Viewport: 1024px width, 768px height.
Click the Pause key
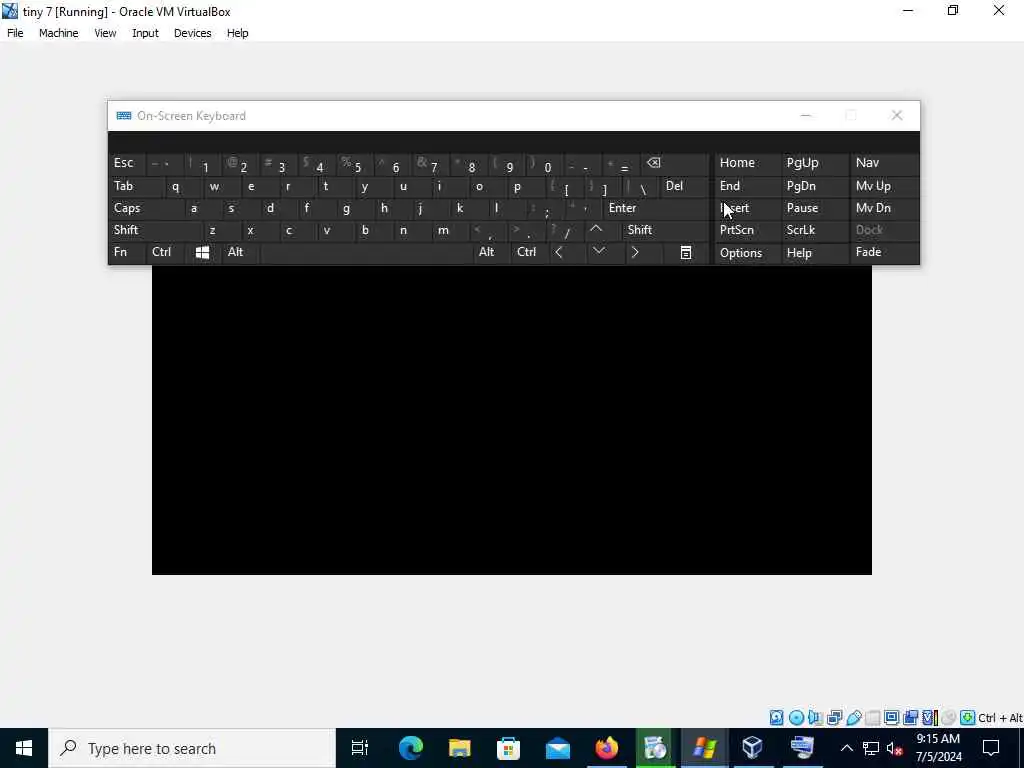pyautogui.click(x=814, y=208)
